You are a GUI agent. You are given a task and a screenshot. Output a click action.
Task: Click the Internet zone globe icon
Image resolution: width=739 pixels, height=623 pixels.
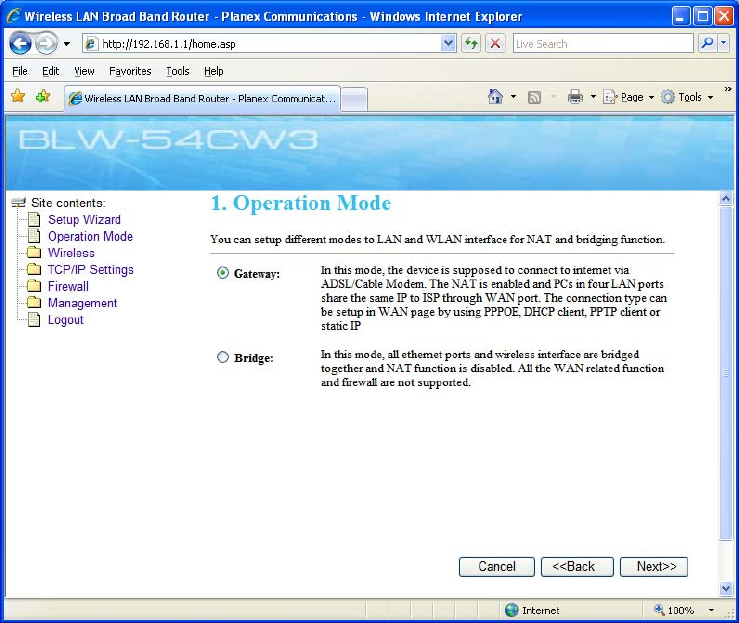click(x=511, y=610)
